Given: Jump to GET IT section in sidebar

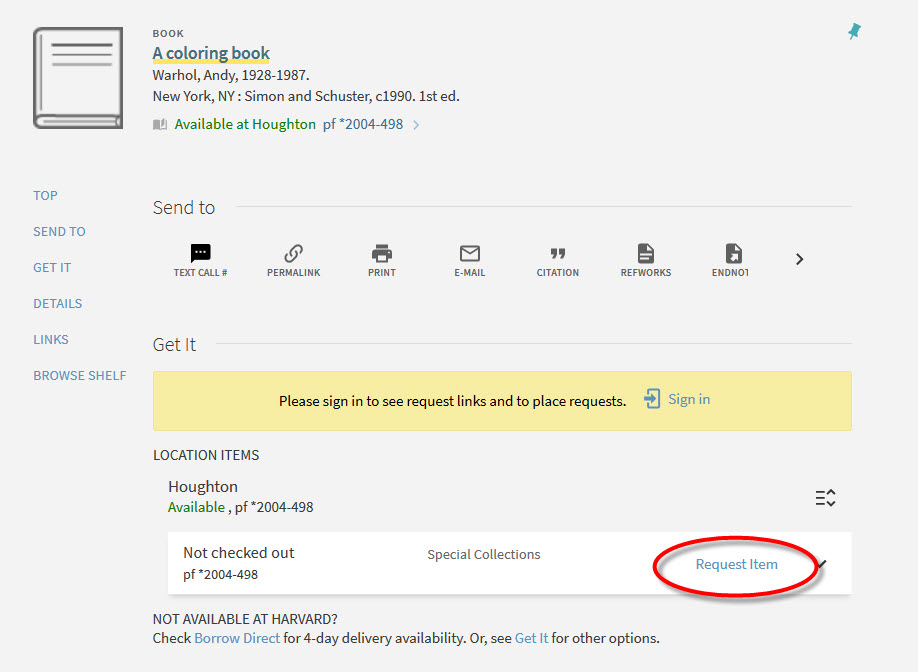Looking at the screenshot, I should coord(52,268).
